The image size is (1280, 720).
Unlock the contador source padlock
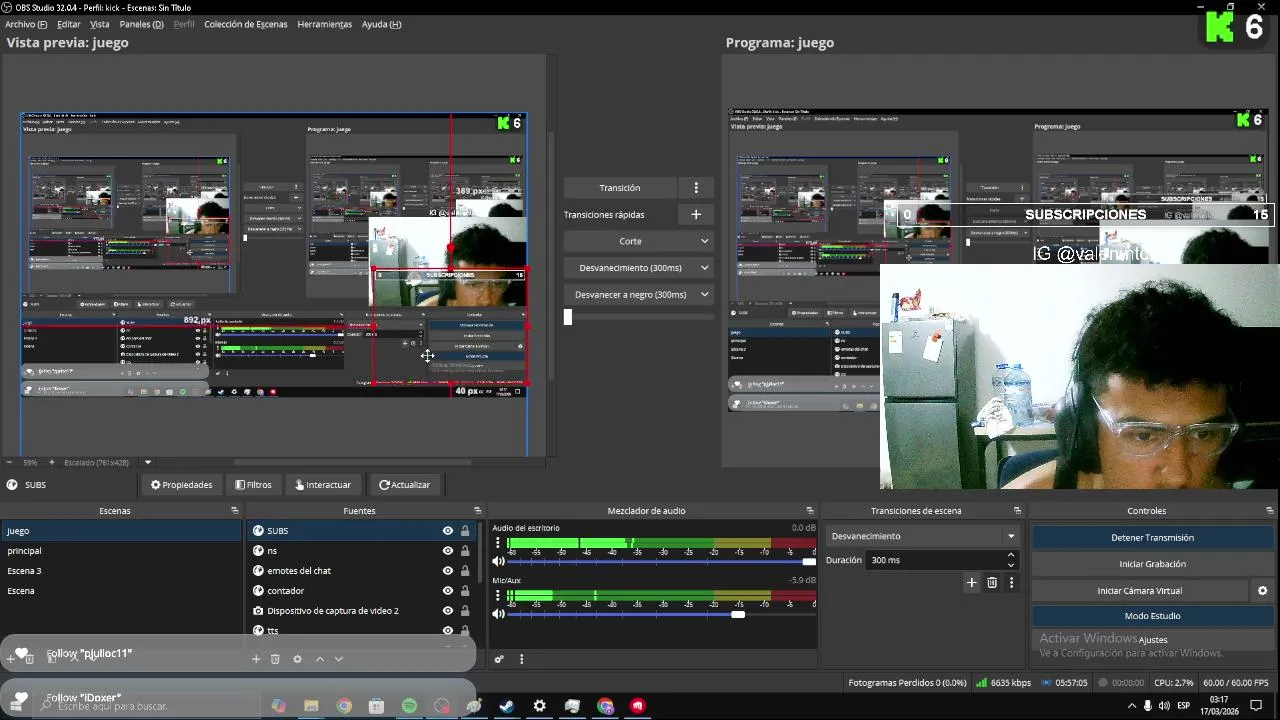point(465,591)
